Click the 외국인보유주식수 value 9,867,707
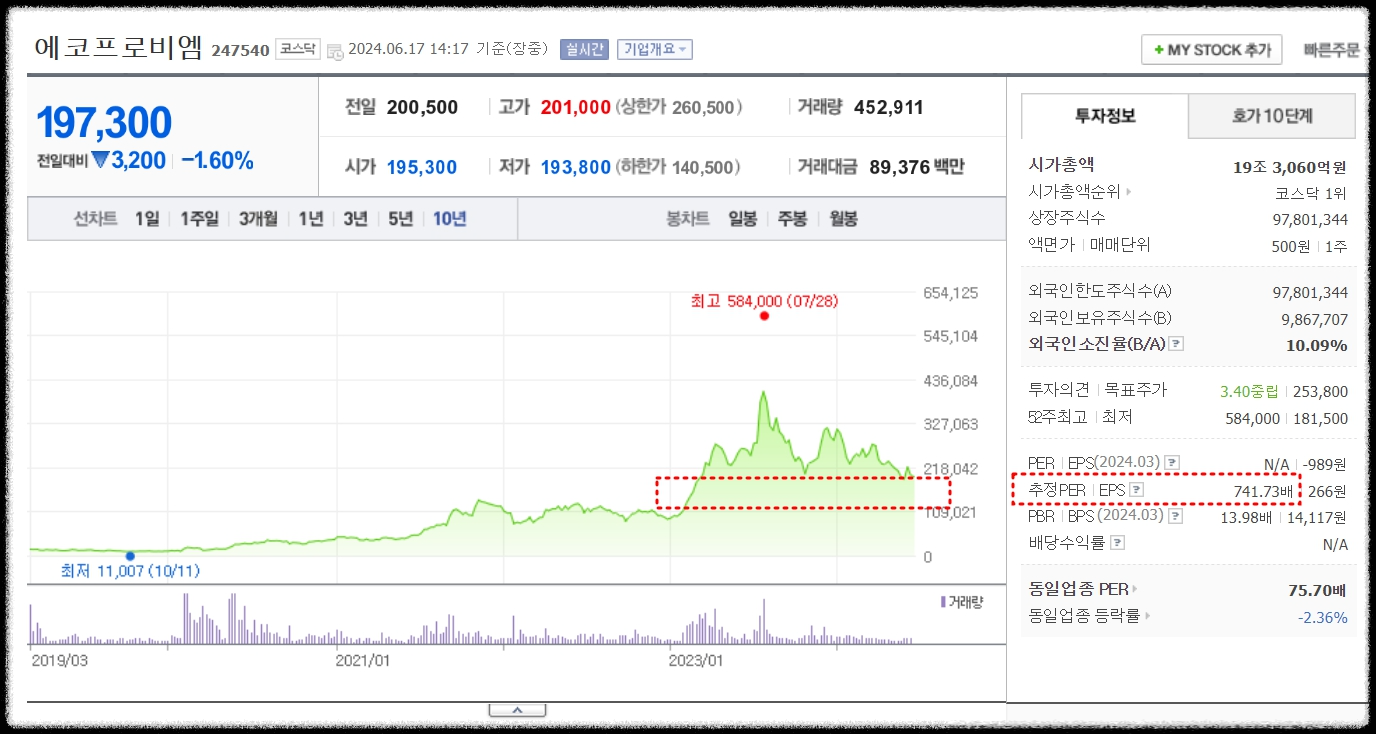The image size is (1376, 734). (x=1314, y=319)
